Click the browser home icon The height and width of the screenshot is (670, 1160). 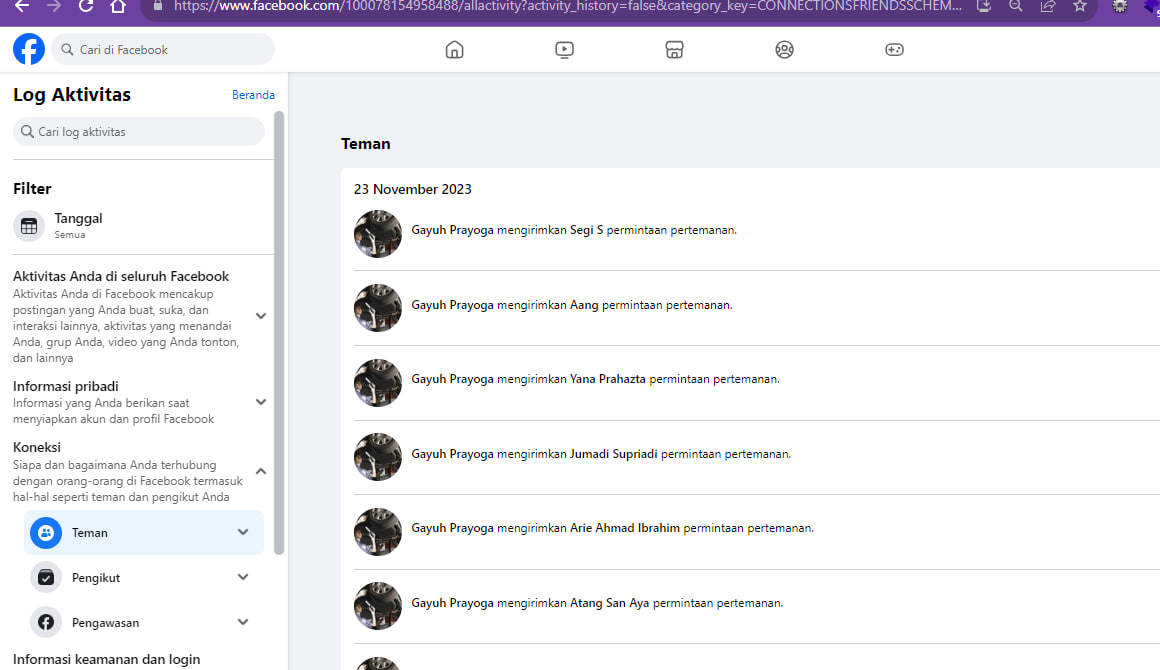(118, 6)
